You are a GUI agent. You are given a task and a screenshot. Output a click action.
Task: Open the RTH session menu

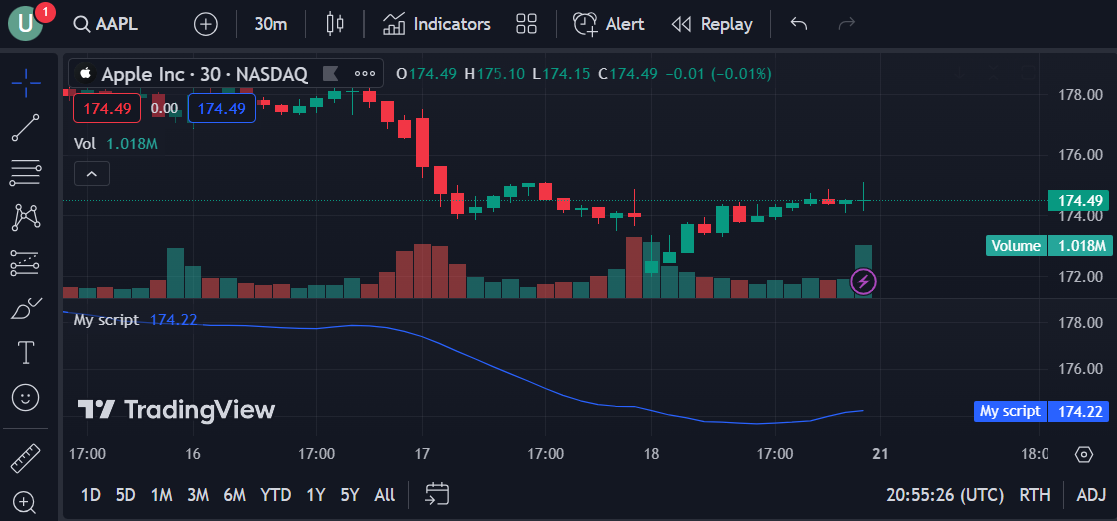(x=1034, y=495)
